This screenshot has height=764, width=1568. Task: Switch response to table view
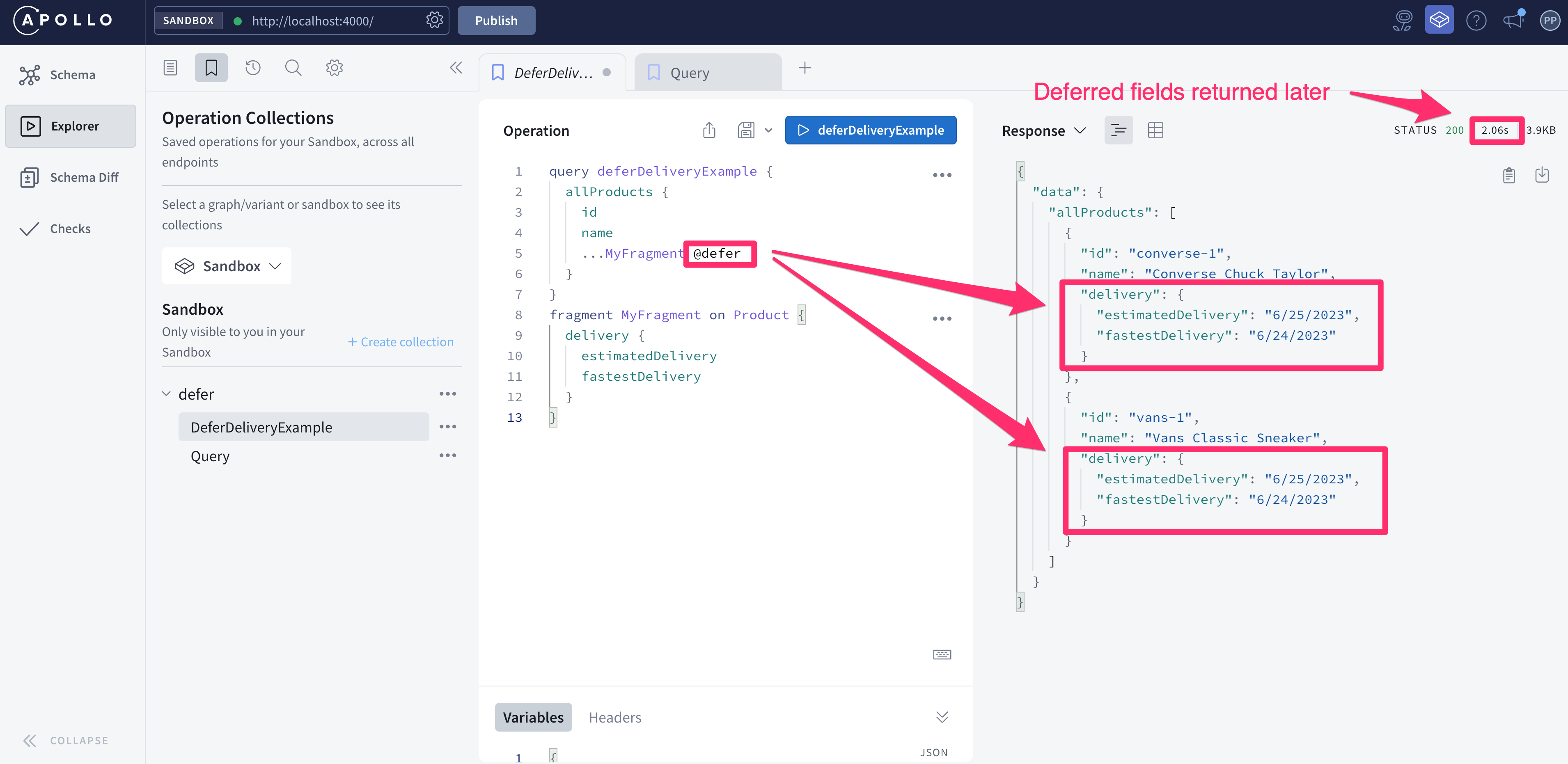pyautogui.click(x=1155, y=130)
